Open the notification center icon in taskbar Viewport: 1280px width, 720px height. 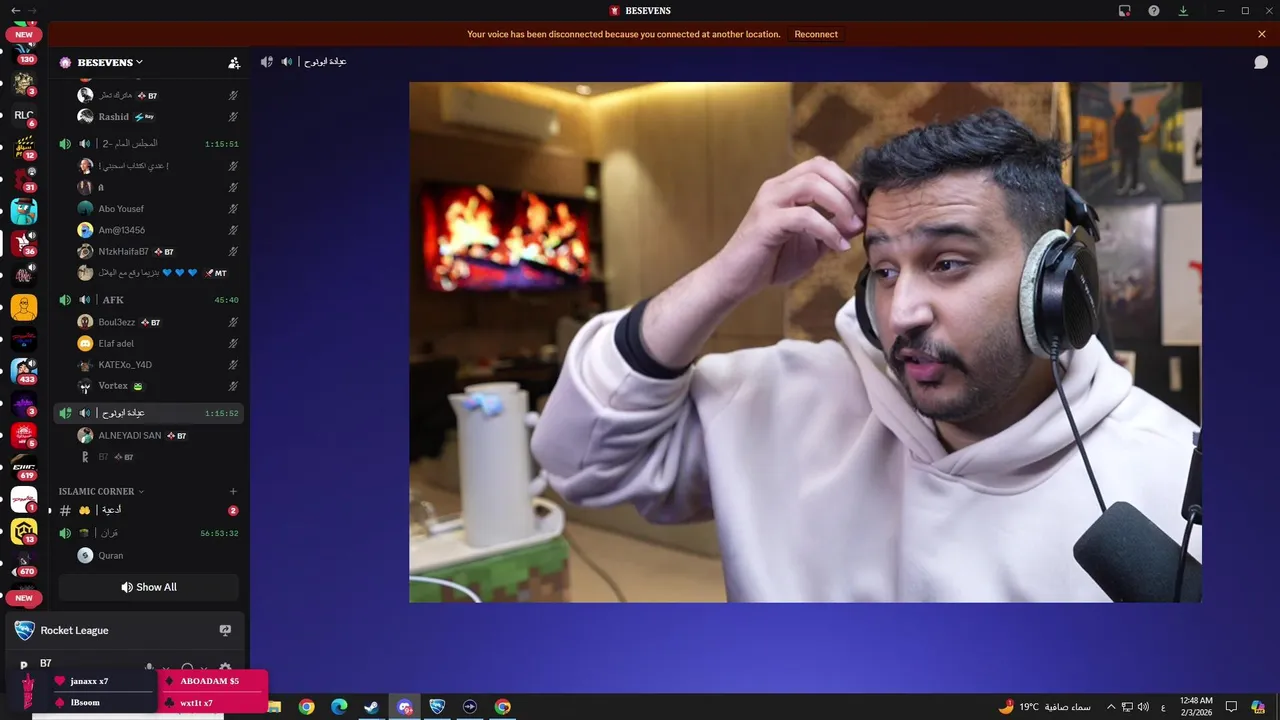point(1231,707)
